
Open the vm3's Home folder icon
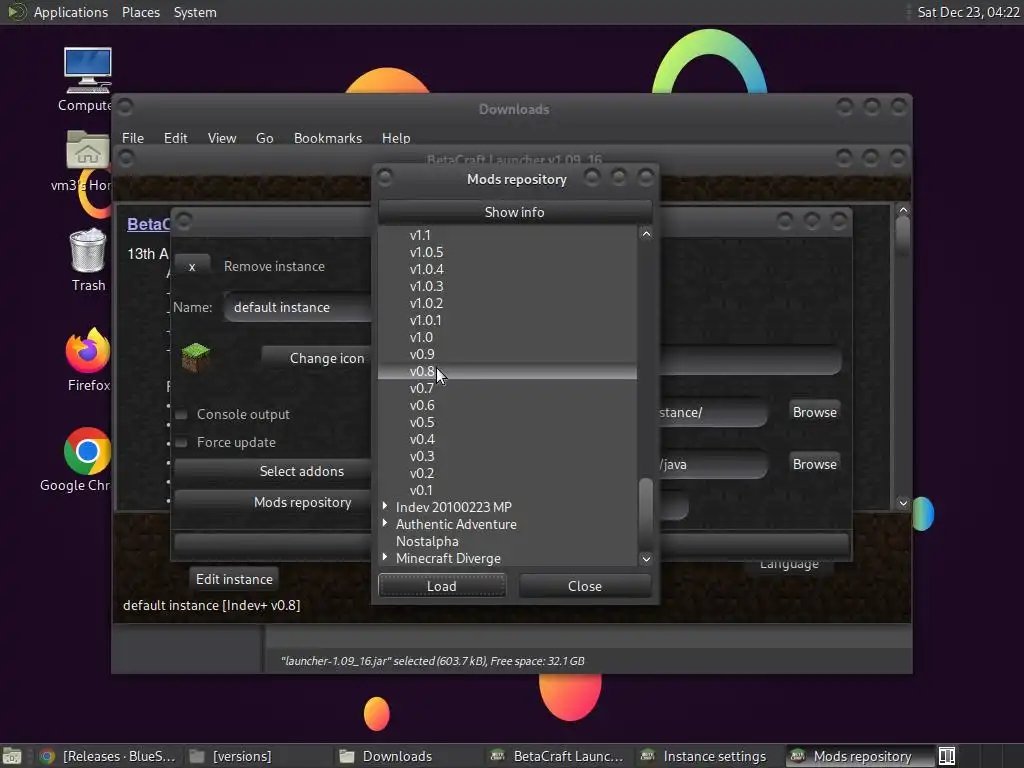pos(88,150)
